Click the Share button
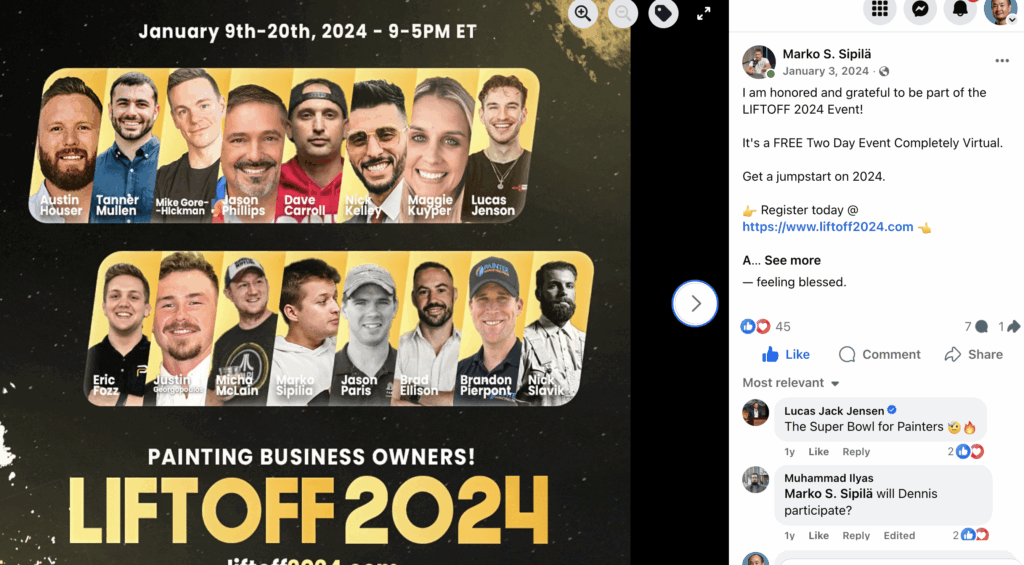Screen dimensions: 1024x565 [x=973, y=354]
